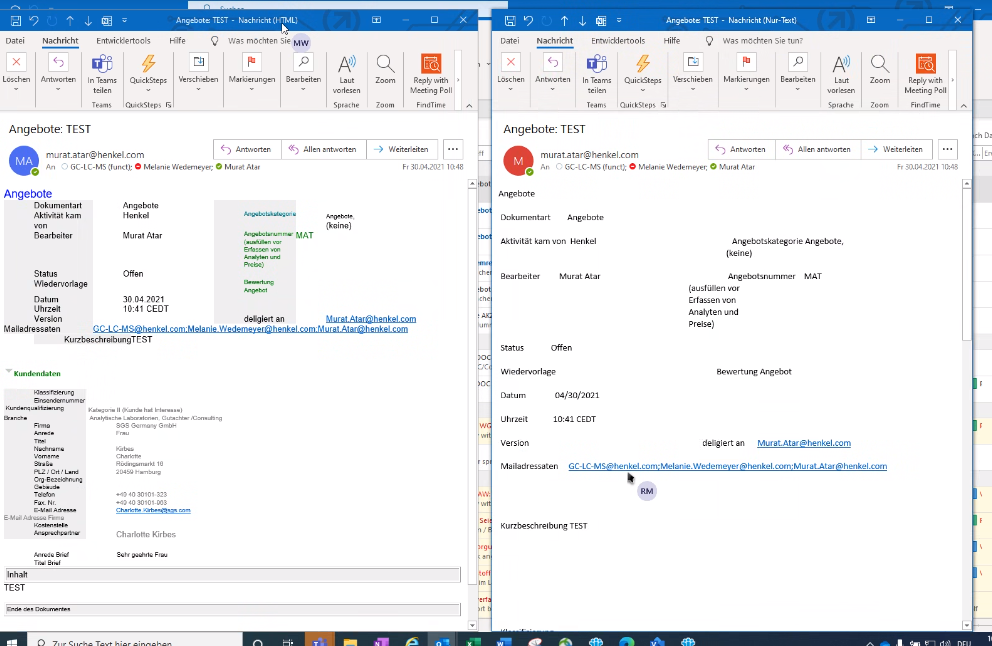Share to Teams in left HTML window ribbon

(x=102, y=63)
